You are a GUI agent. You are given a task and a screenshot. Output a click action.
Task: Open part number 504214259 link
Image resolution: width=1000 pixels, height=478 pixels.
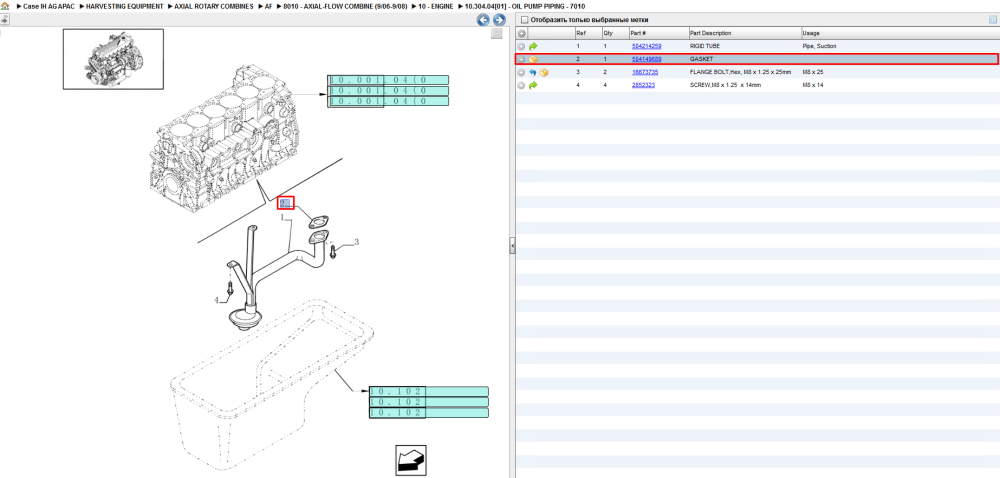[646, 47]
